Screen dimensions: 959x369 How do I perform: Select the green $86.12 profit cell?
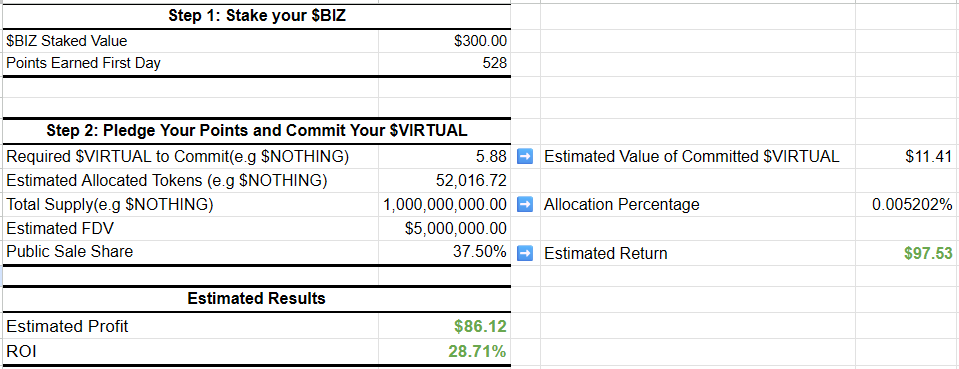[445, 326]
